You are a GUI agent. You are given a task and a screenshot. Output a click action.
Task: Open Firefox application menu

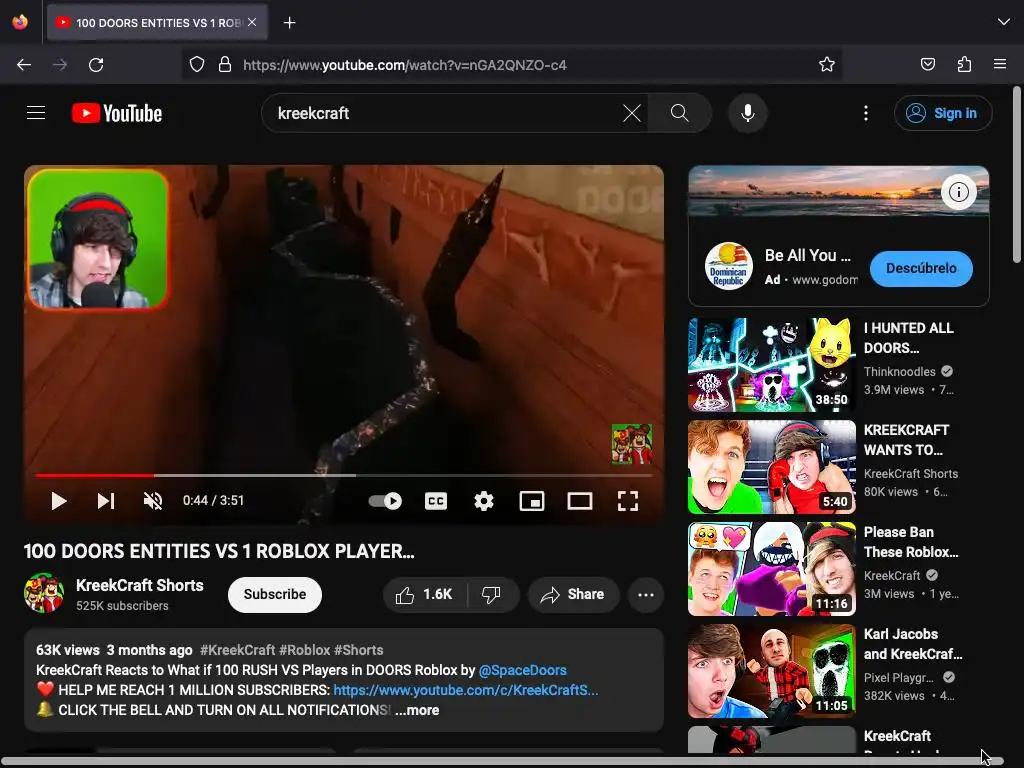click(x=1000, y=65)
